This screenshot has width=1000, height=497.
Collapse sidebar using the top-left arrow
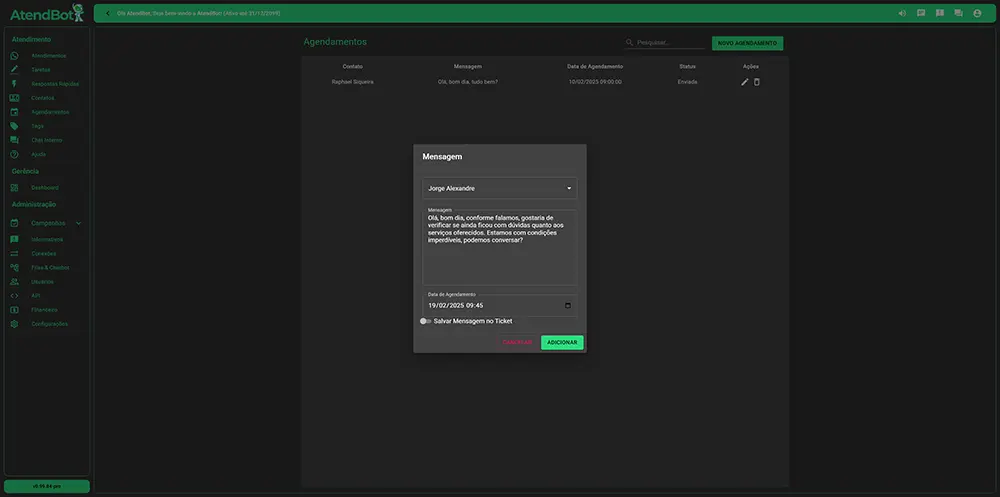[x=107, y=13]
